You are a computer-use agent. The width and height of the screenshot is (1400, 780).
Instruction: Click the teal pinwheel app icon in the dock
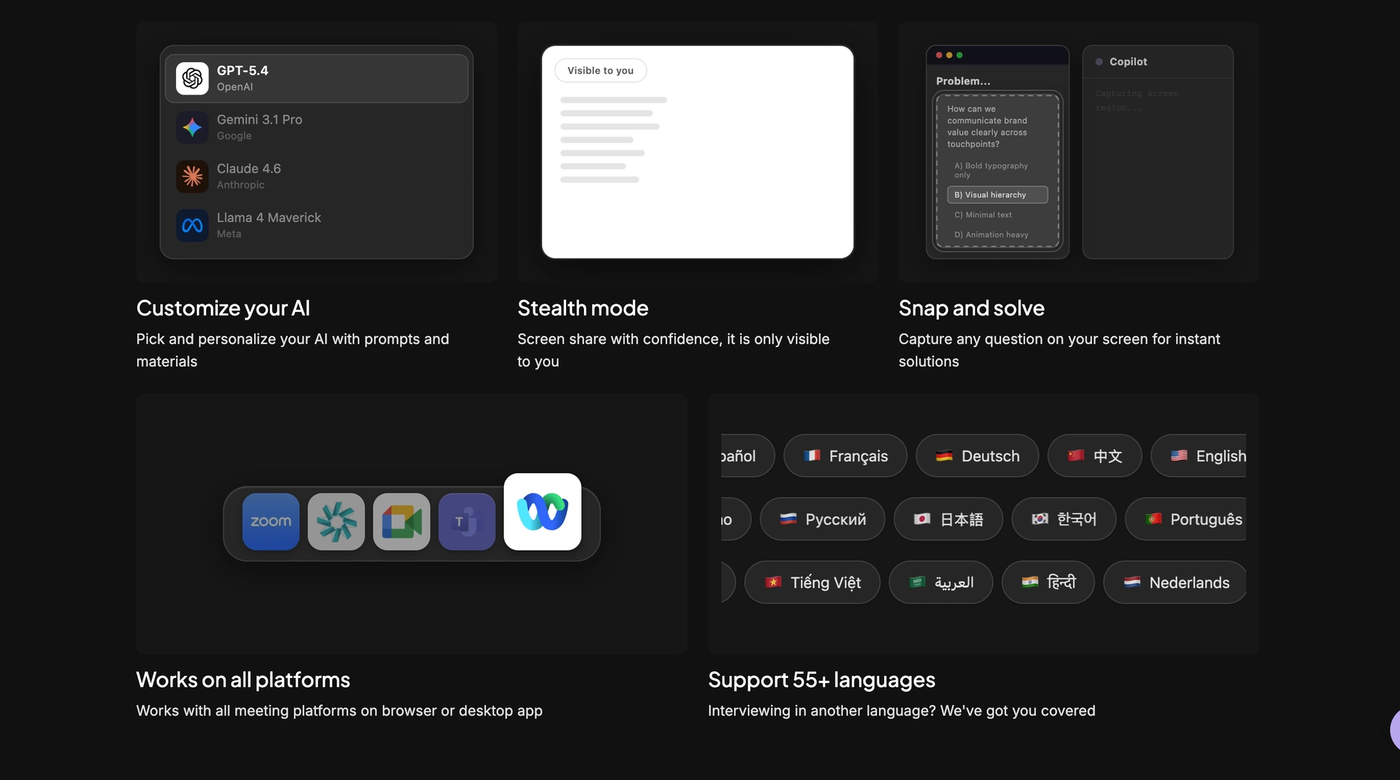(336, 522)
